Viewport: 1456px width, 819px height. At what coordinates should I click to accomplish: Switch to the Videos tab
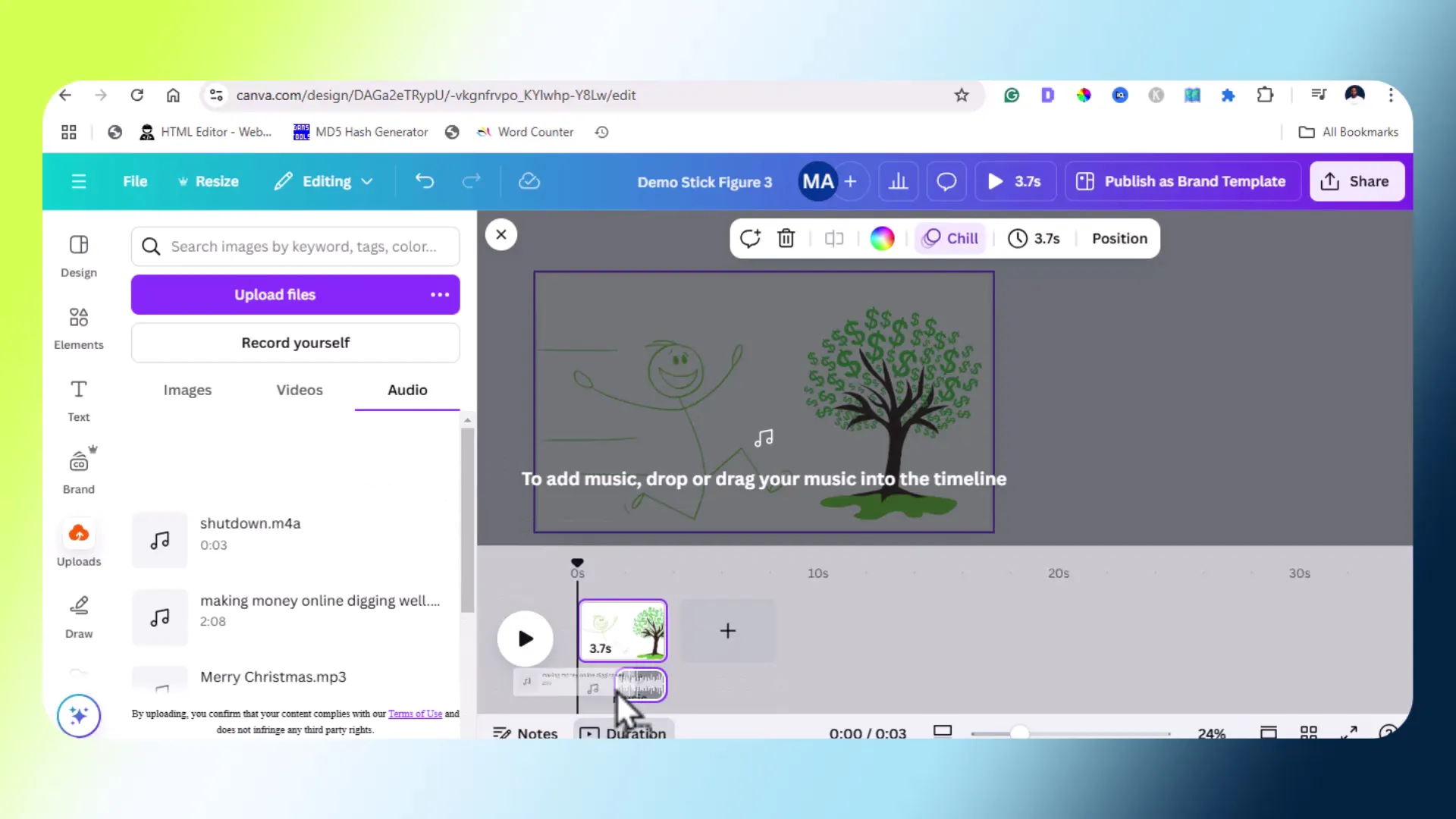300,390
